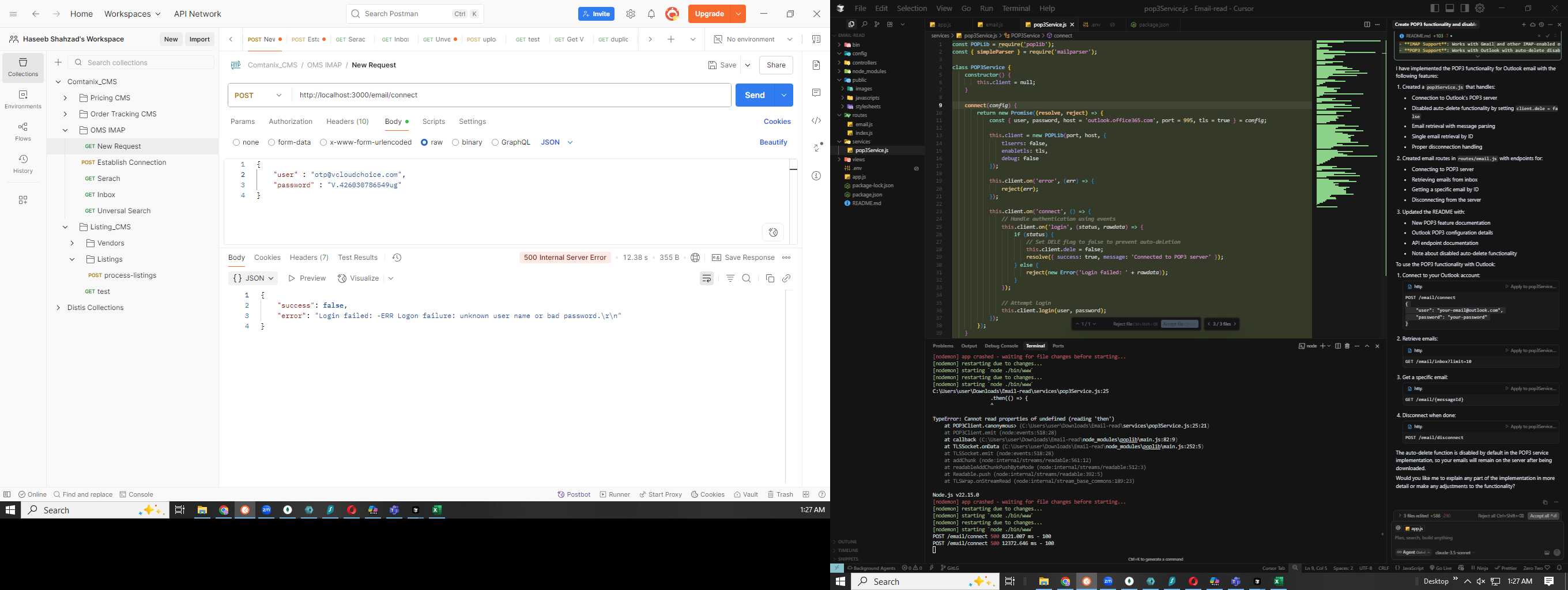Open the Send button options arrow
Image resolution: width=1568 pixels, height=590 pixels.
pos(784,96)
